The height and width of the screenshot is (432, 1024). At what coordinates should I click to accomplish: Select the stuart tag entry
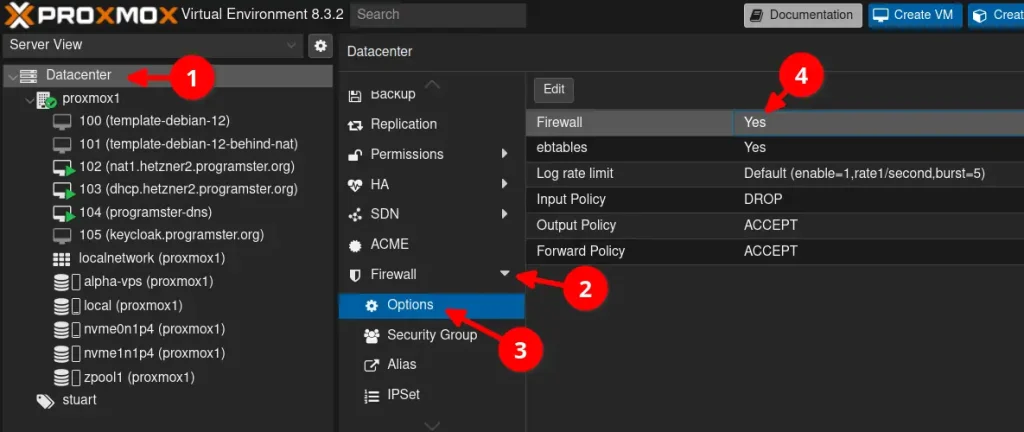(79, 399)
